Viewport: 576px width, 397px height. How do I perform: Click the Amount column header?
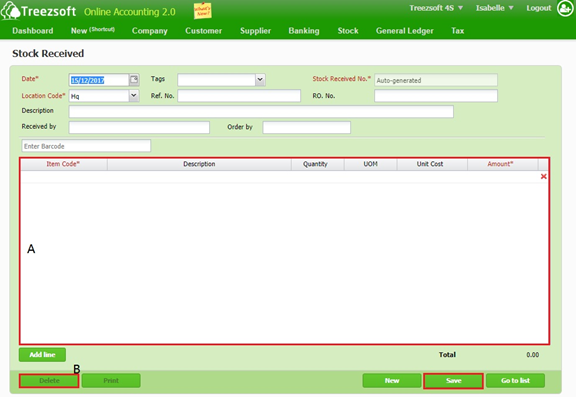click(x=503, y=164)
